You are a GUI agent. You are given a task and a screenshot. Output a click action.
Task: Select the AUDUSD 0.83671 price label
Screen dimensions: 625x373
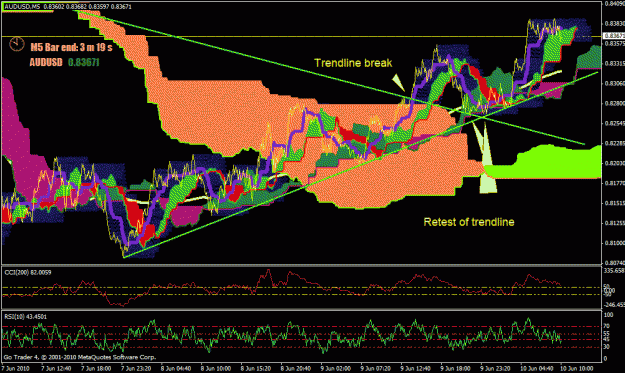pos(64,63)
